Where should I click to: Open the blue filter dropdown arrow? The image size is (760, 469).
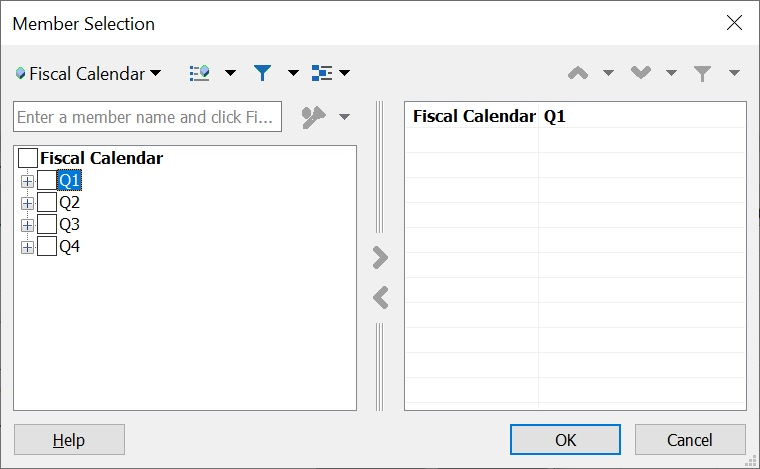(x=293, y=73)
